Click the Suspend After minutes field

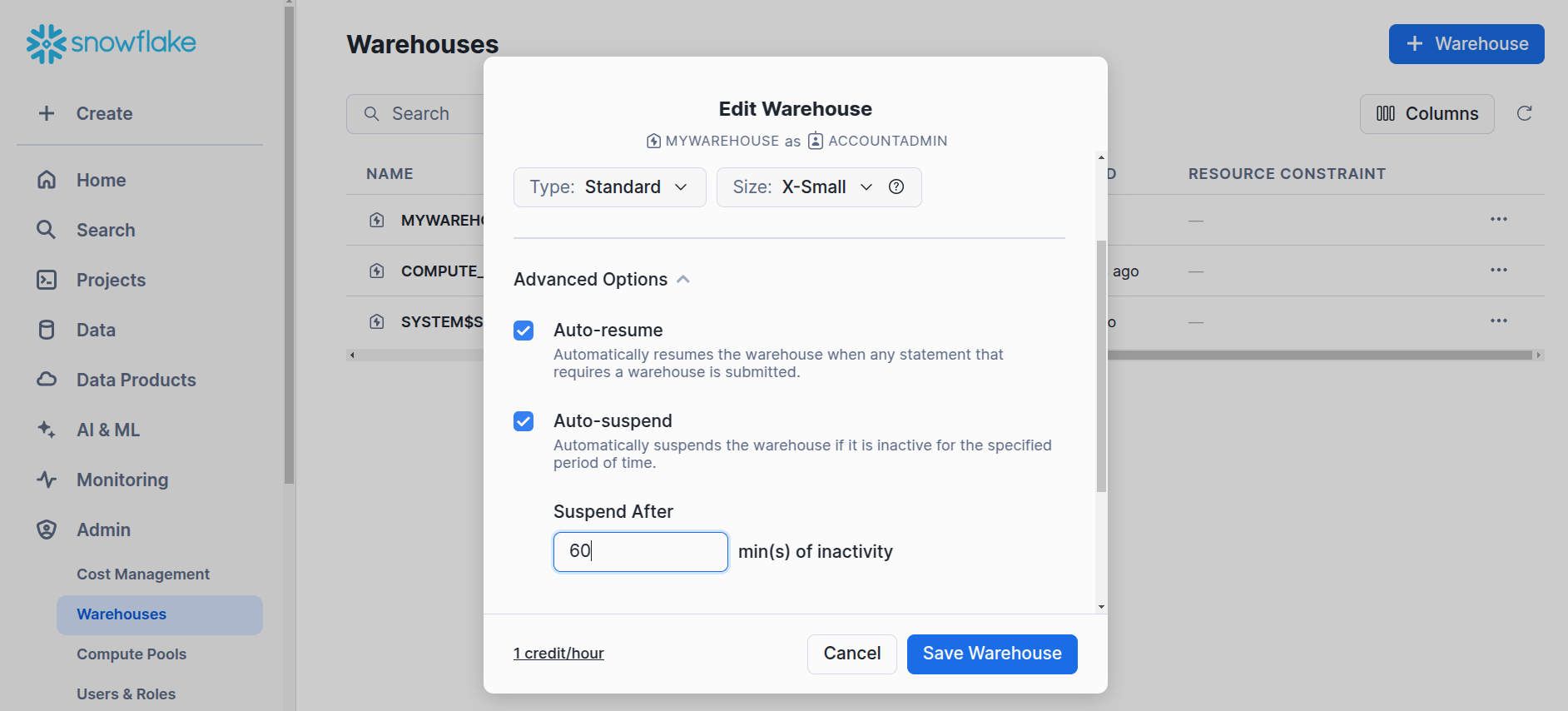[641, 552]
